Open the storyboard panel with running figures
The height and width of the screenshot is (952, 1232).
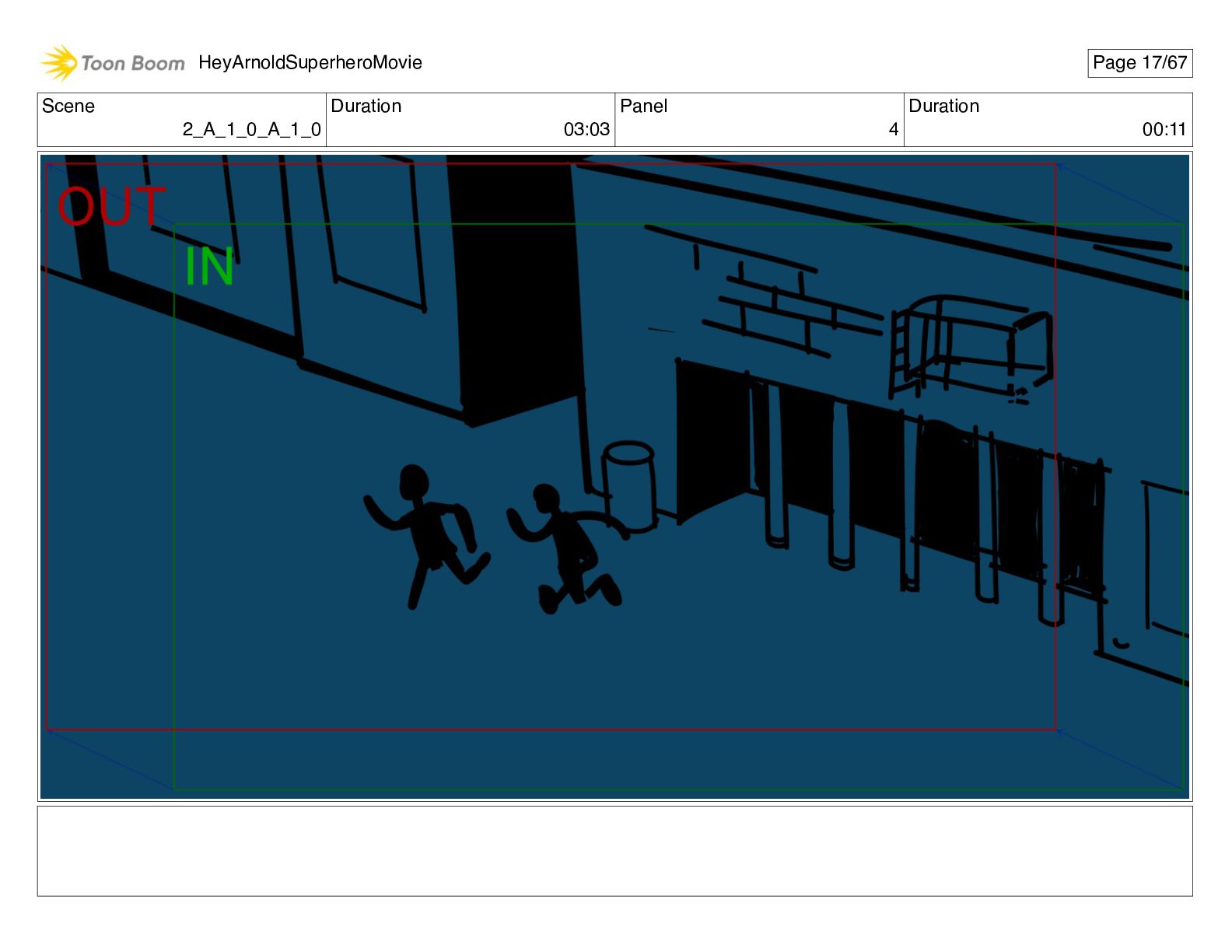(x=614, y=476)
